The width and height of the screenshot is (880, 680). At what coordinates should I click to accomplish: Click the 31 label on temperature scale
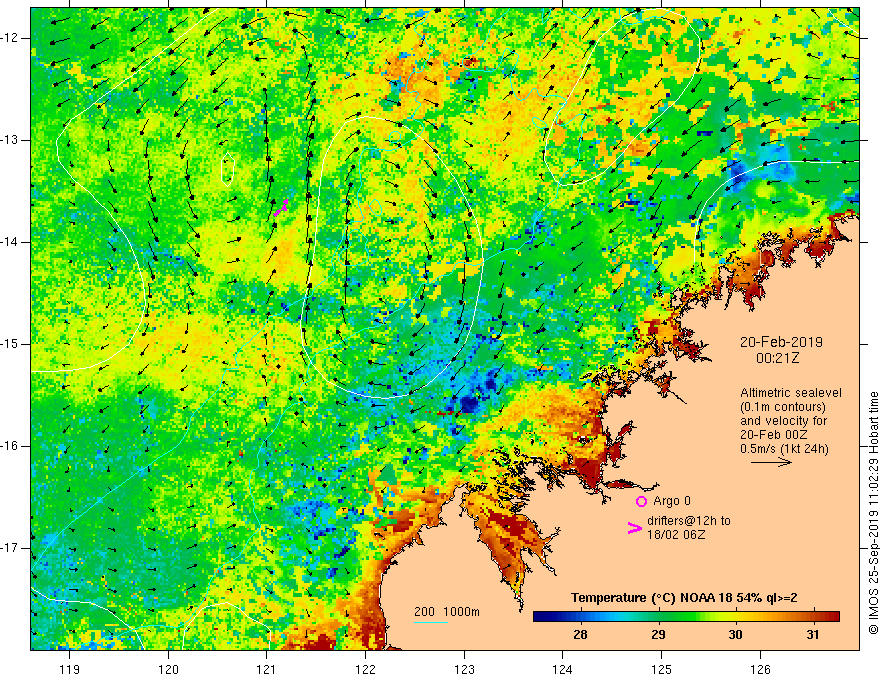[813, 635]
